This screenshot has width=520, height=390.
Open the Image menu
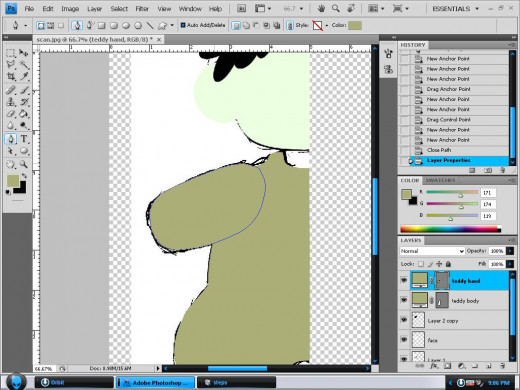(70, 9)
